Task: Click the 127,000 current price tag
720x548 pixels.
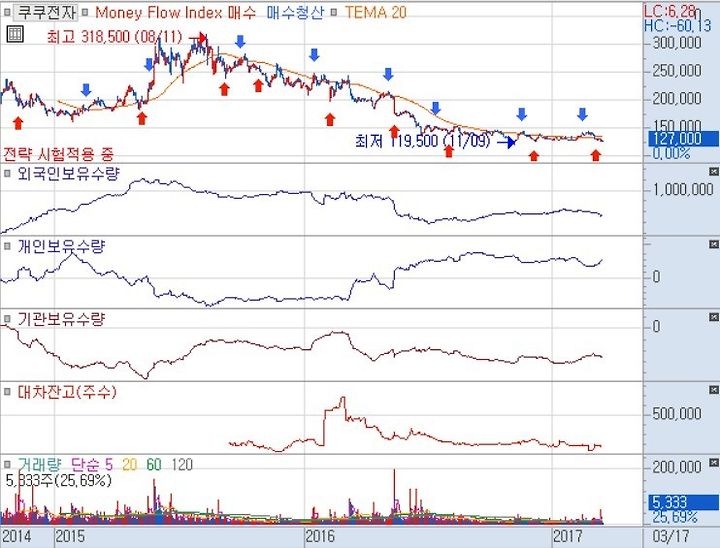Action: coord(683,139)
